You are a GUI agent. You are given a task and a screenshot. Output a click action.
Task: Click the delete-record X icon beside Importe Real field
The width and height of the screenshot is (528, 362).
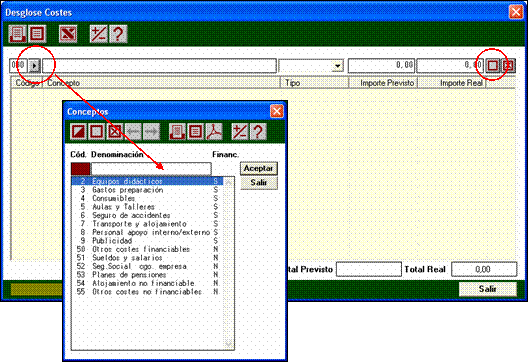point(508,65)
